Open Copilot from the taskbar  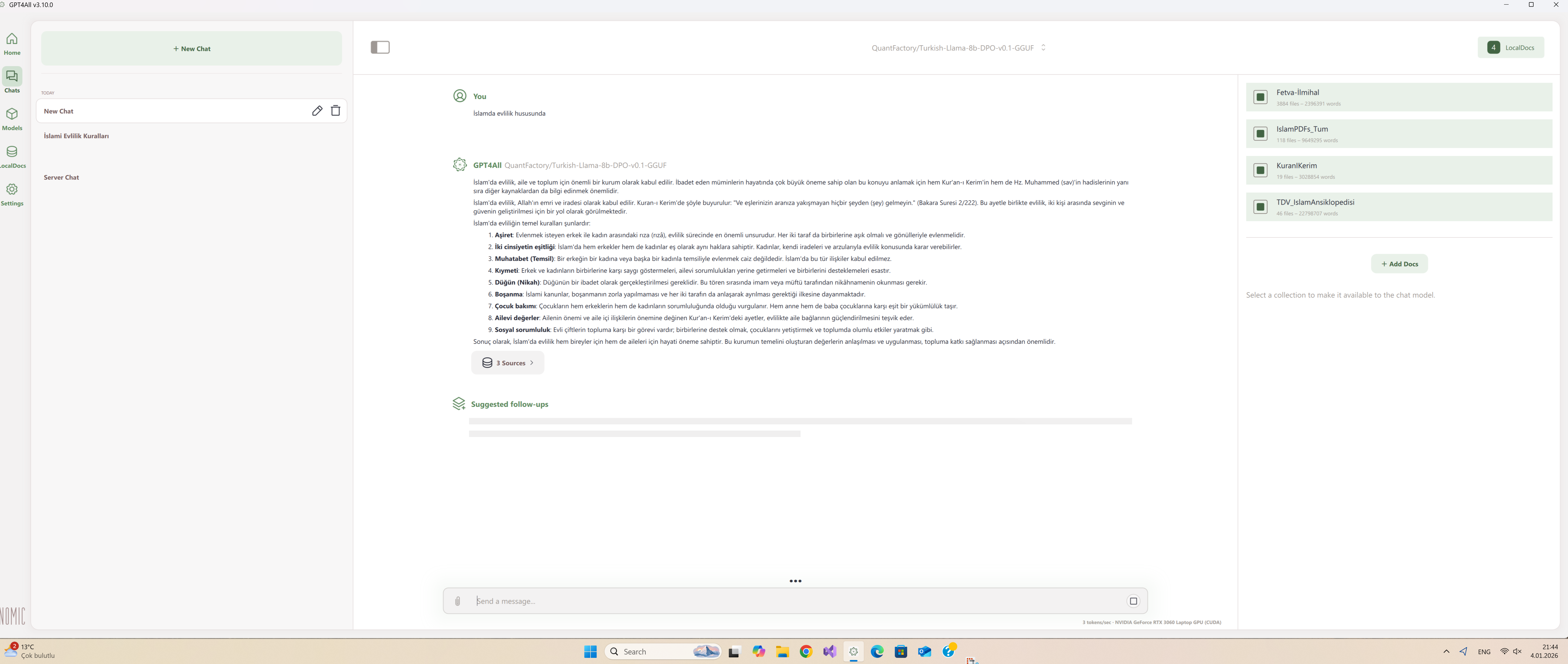coord(758,652)
